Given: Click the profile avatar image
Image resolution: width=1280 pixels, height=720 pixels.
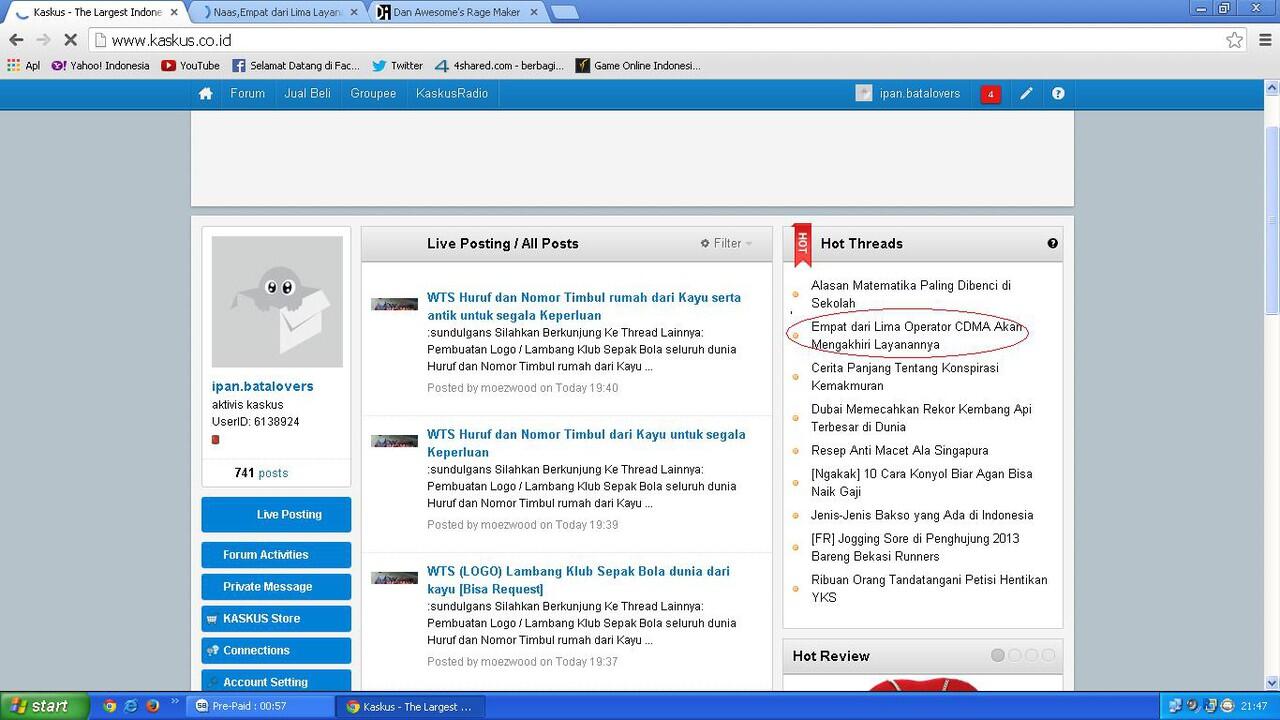Looking at the screenshot, I should tap(277, 302).
